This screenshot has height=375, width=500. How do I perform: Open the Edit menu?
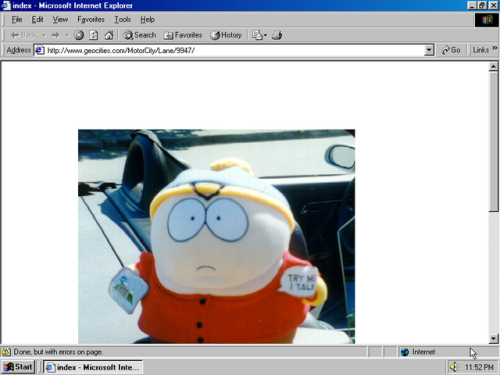point(37,20)
